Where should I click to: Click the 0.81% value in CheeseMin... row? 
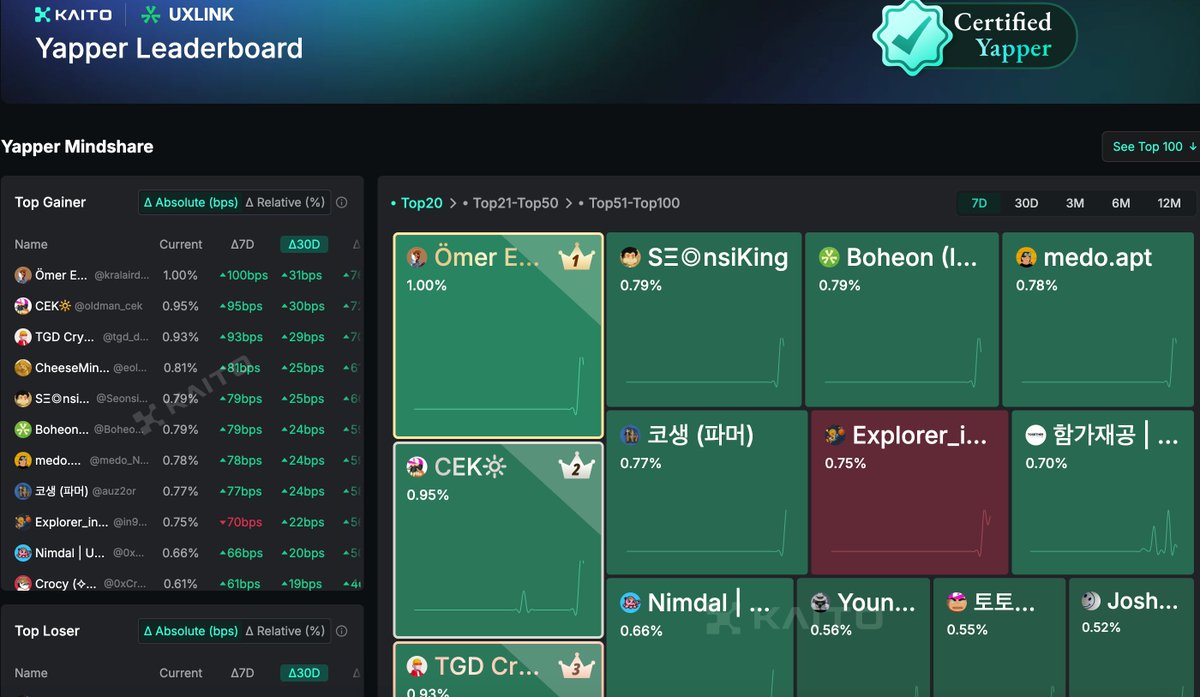click(180, 368)
